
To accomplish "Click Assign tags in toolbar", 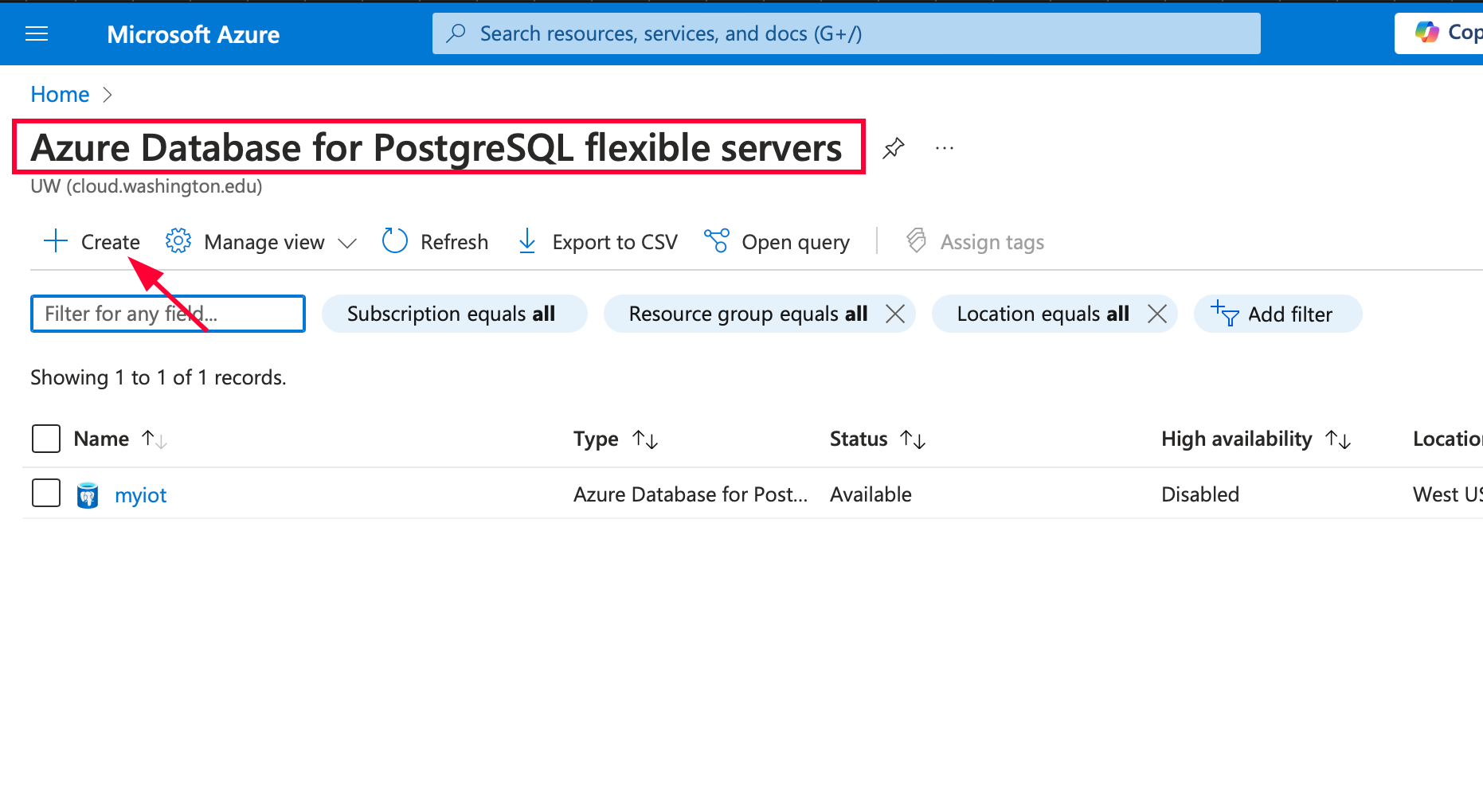I will (x=975, y=241).
